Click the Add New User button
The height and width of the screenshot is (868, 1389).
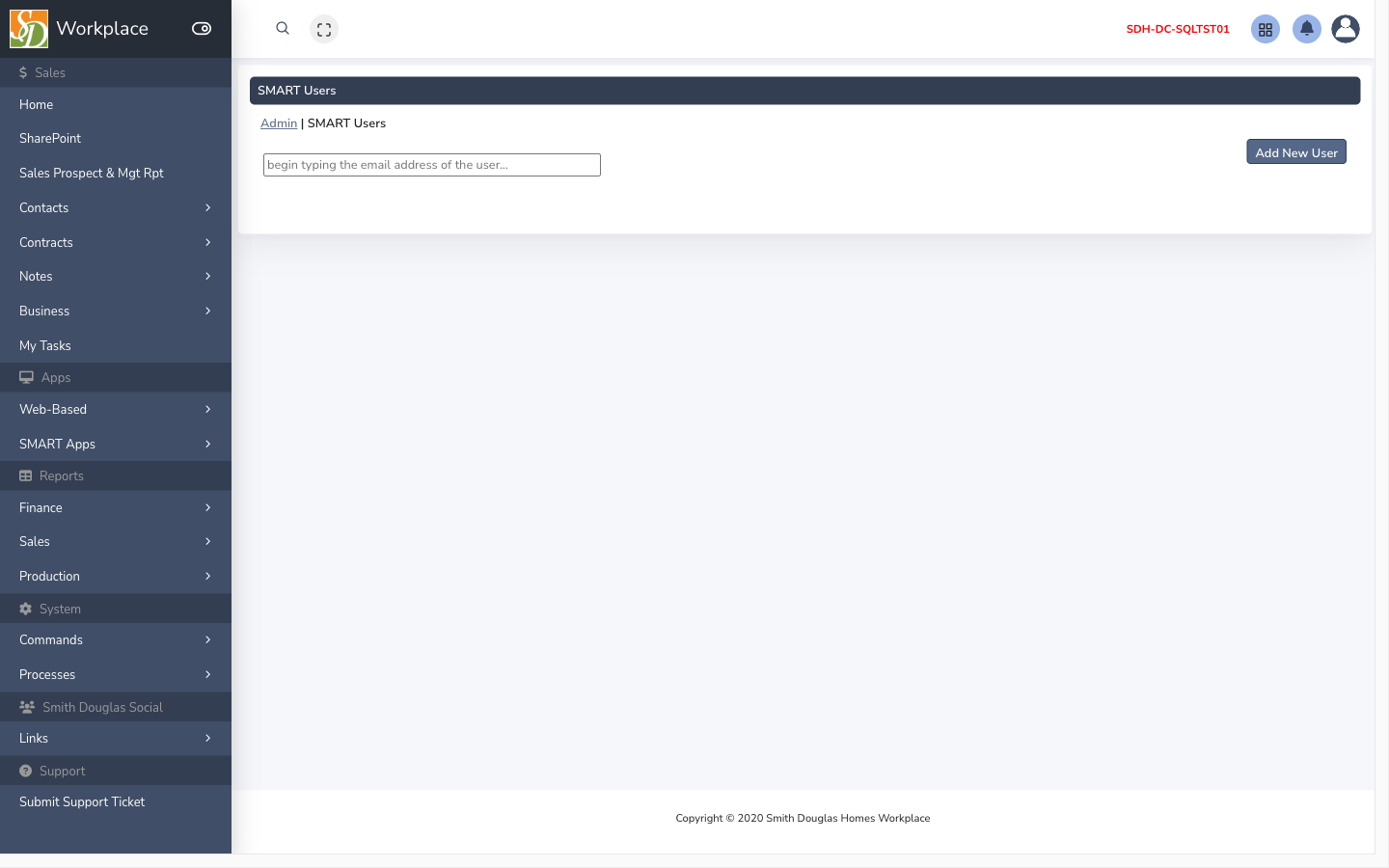1296,152
